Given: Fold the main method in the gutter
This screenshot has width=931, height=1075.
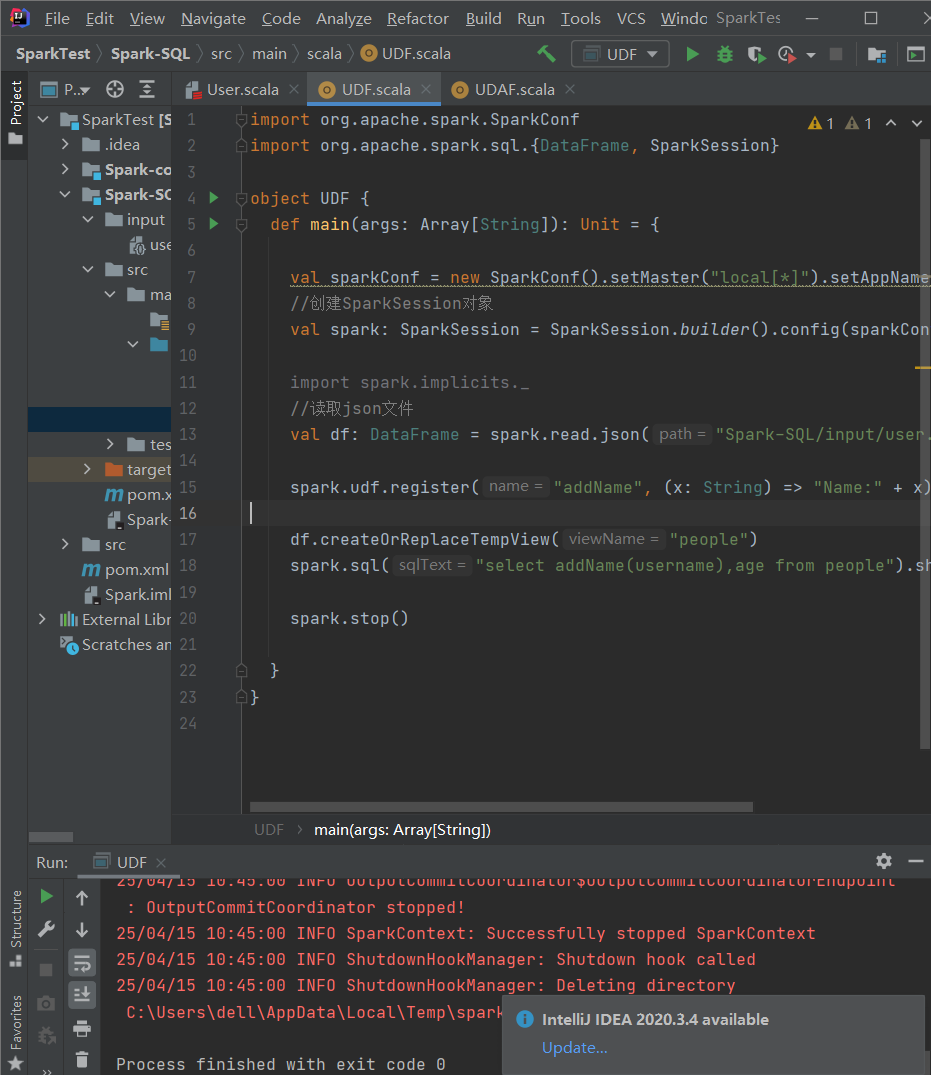Looking at the screenshot, I should tap(241, 224).
